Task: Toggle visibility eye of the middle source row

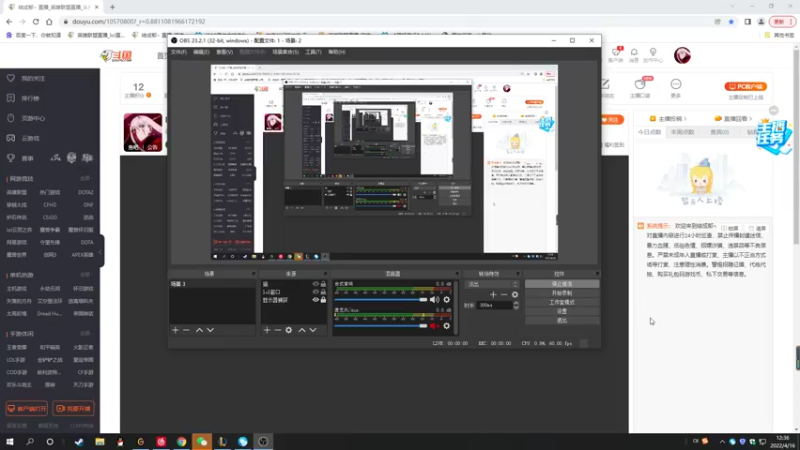Action: 315,292
